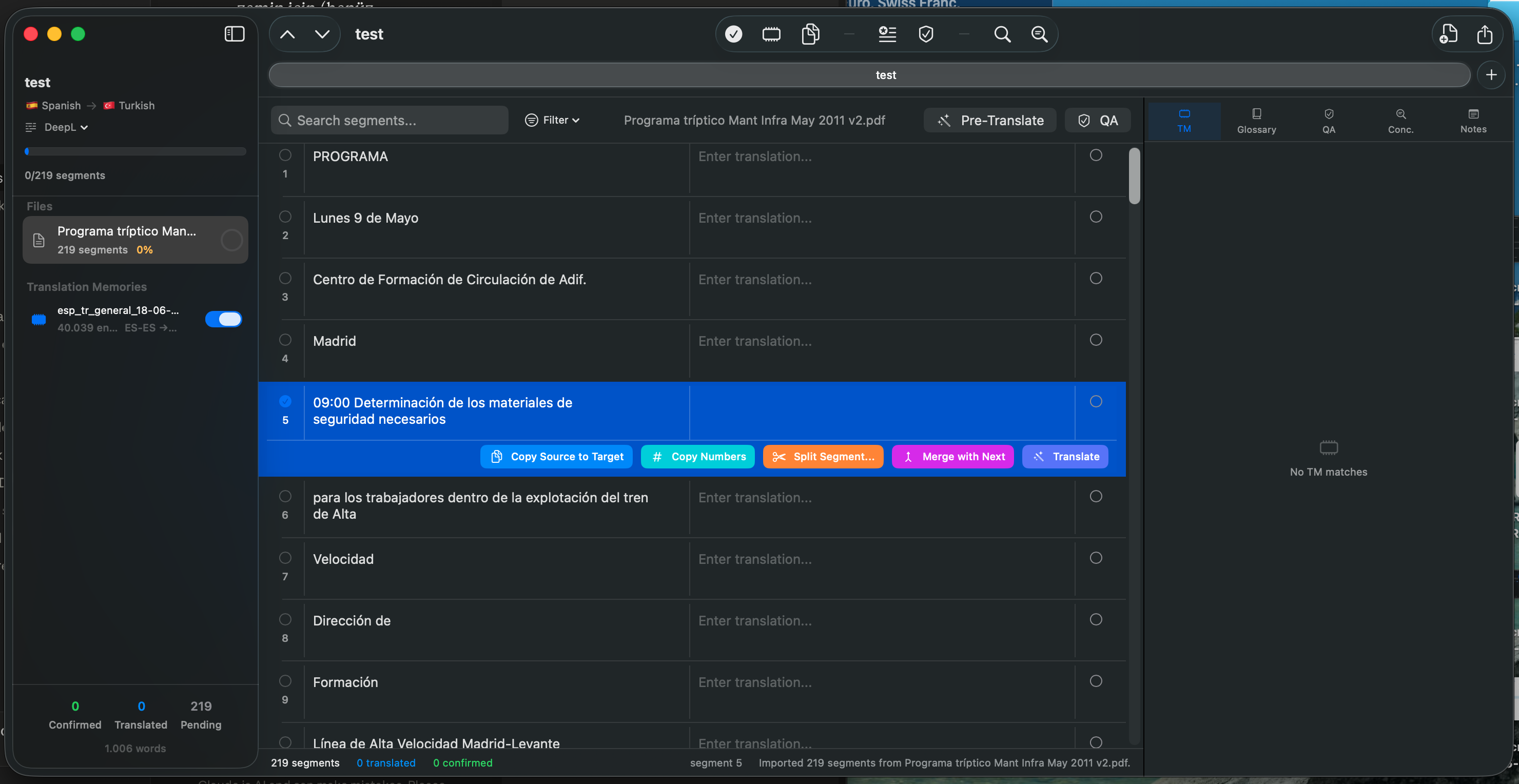
Task: Toggle the sidebar panel icon
Action: point(234,34)
